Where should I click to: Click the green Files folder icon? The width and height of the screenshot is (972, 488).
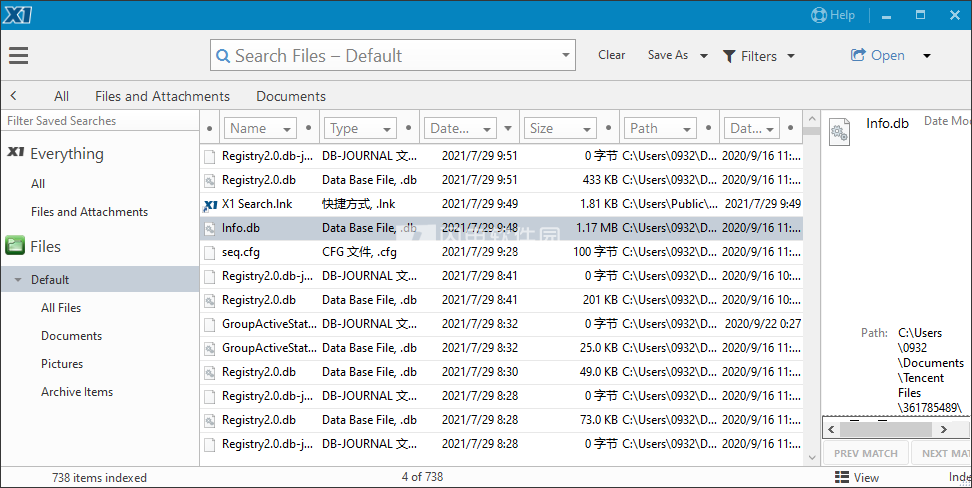coord(15,246)
